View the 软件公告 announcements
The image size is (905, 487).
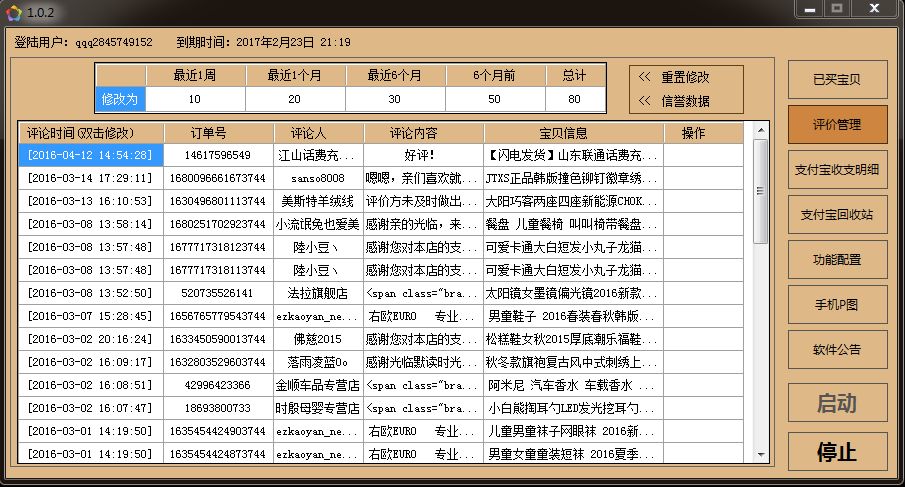[837, 350]
